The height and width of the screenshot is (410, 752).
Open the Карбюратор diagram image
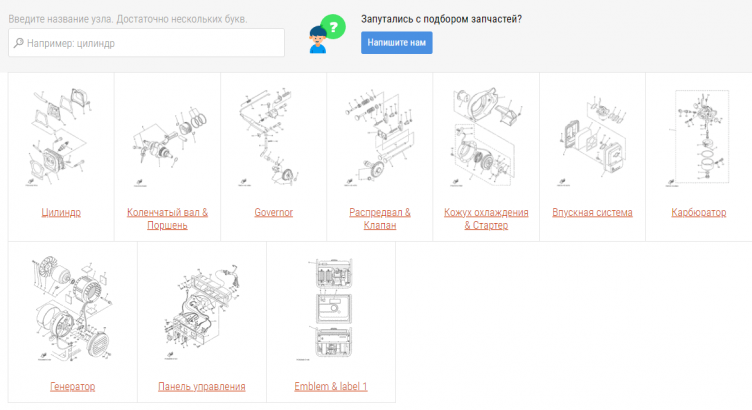[x=698, y=138]
